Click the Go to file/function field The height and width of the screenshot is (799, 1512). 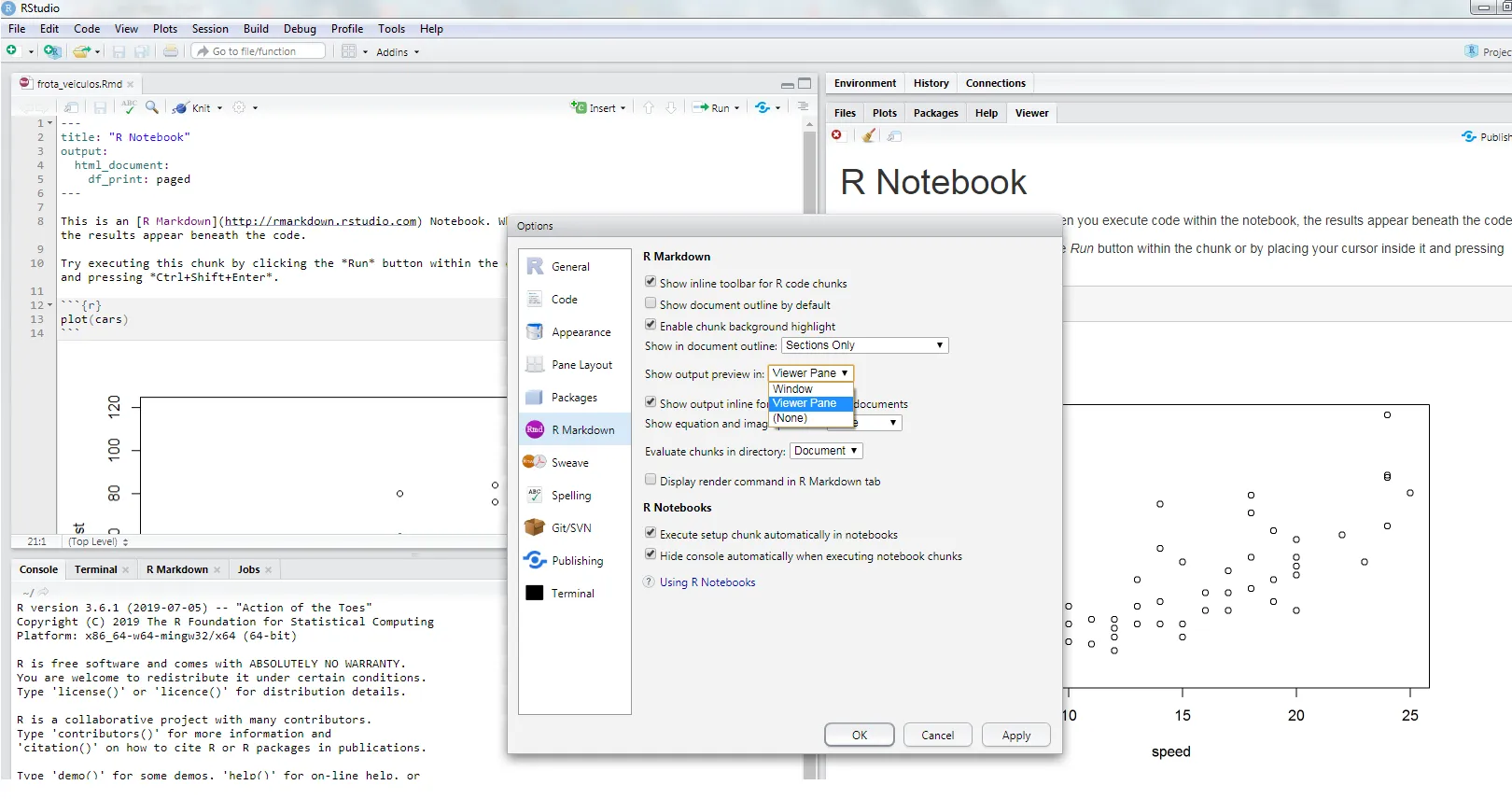pos(259,51)
